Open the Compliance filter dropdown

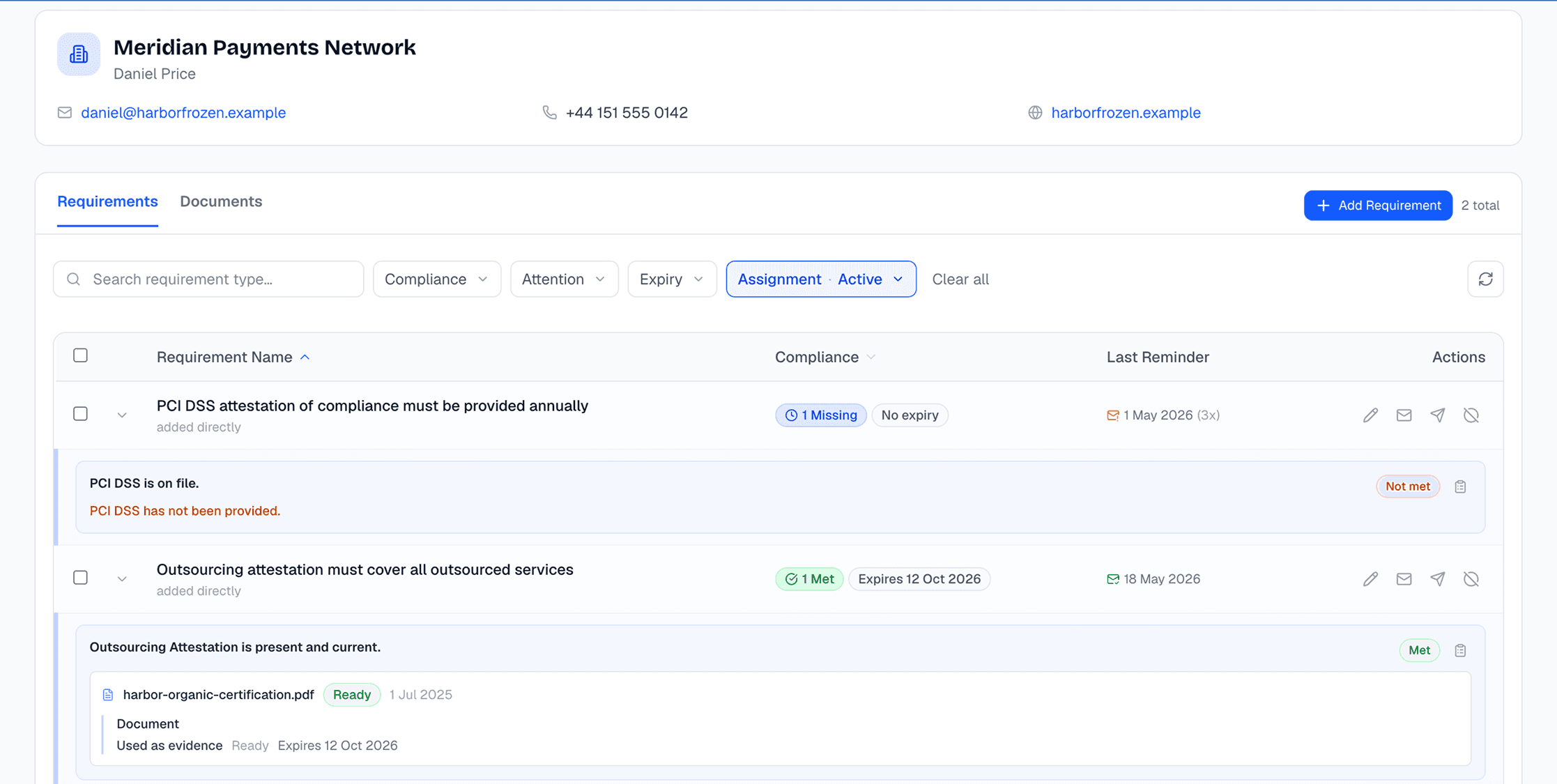click(x=437, y=279)
